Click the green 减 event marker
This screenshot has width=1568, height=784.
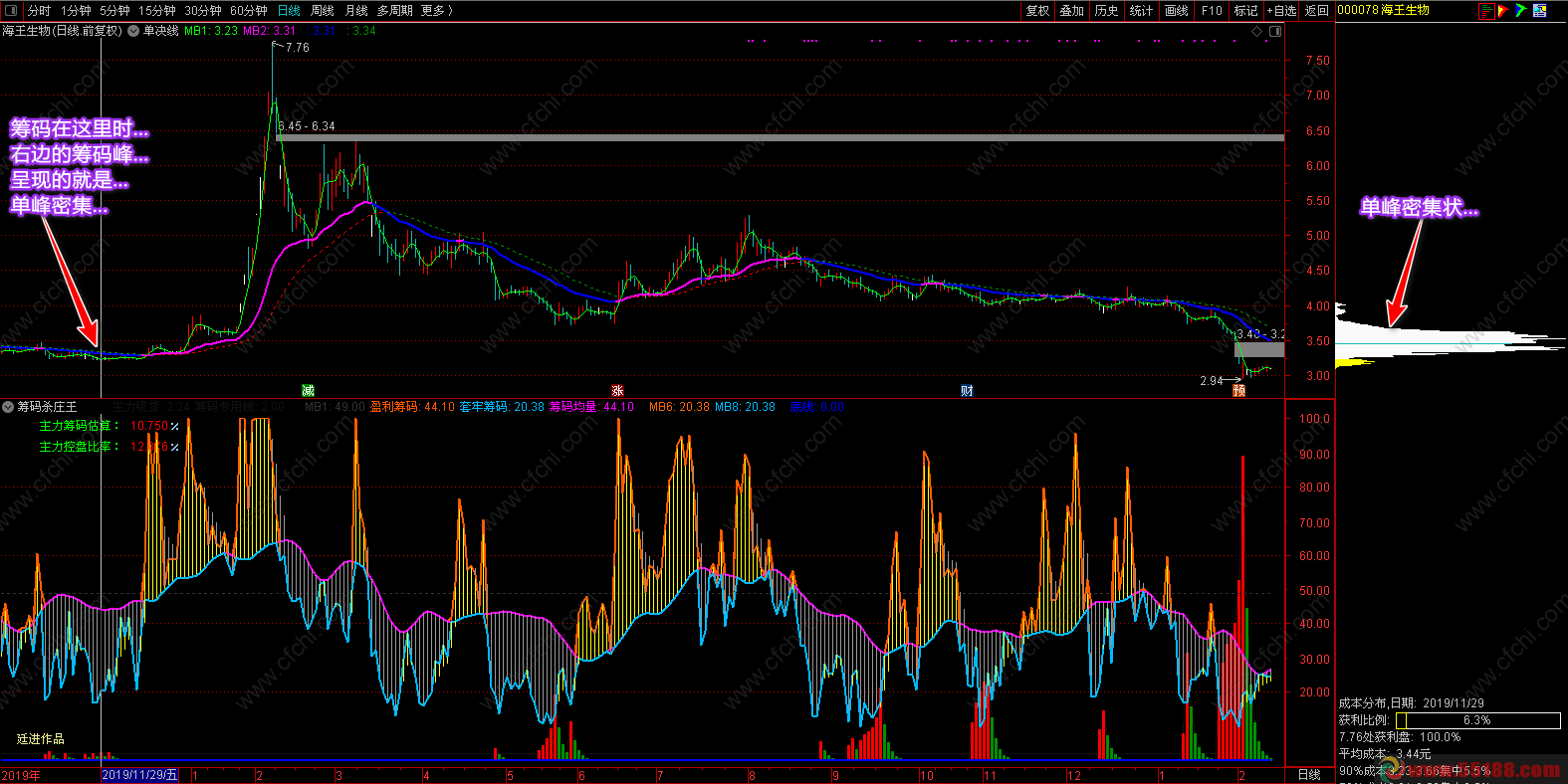(x=309, y=391)
